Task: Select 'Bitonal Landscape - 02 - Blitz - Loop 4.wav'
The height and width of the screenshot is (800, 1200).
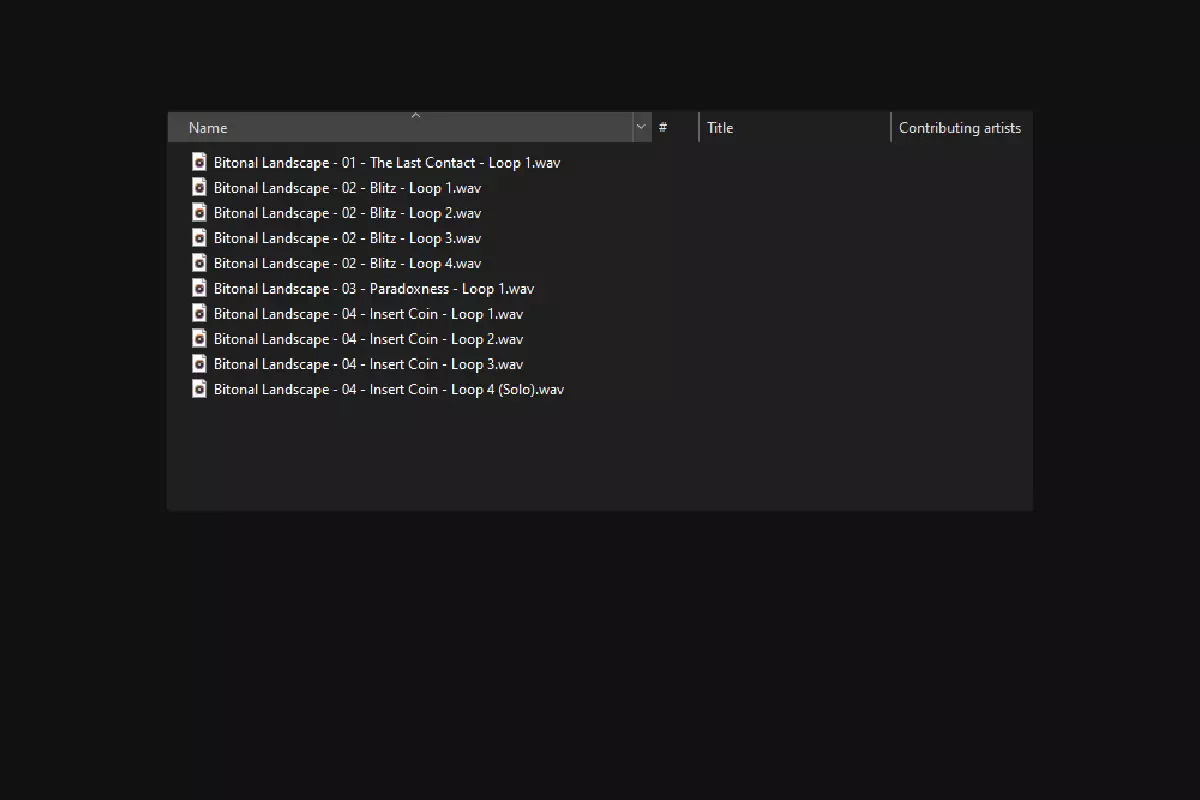Action: click(347, 262)
